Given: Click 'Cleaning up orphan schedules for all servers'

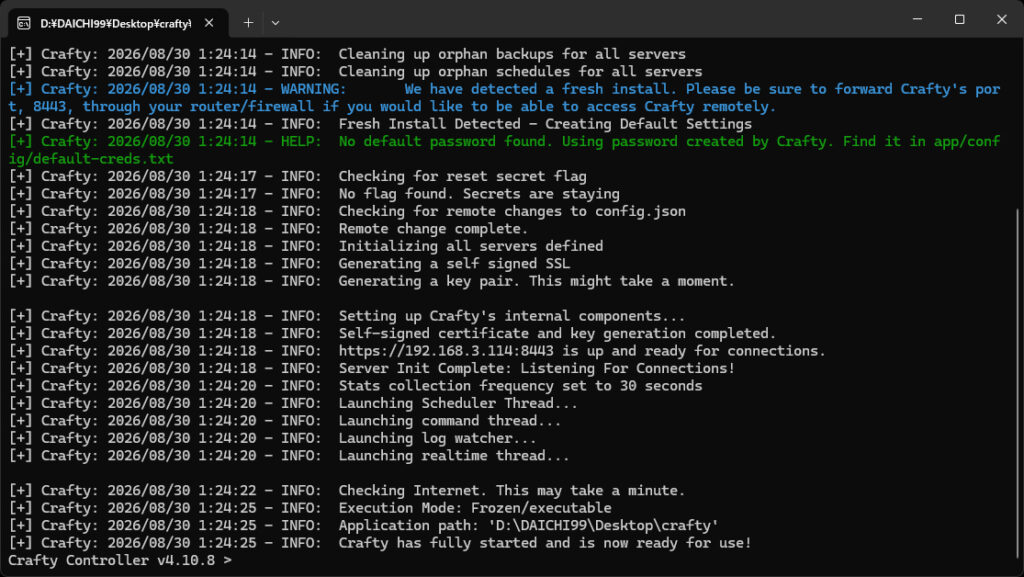Looking at the screenshot, I should (x=520, y=71).
